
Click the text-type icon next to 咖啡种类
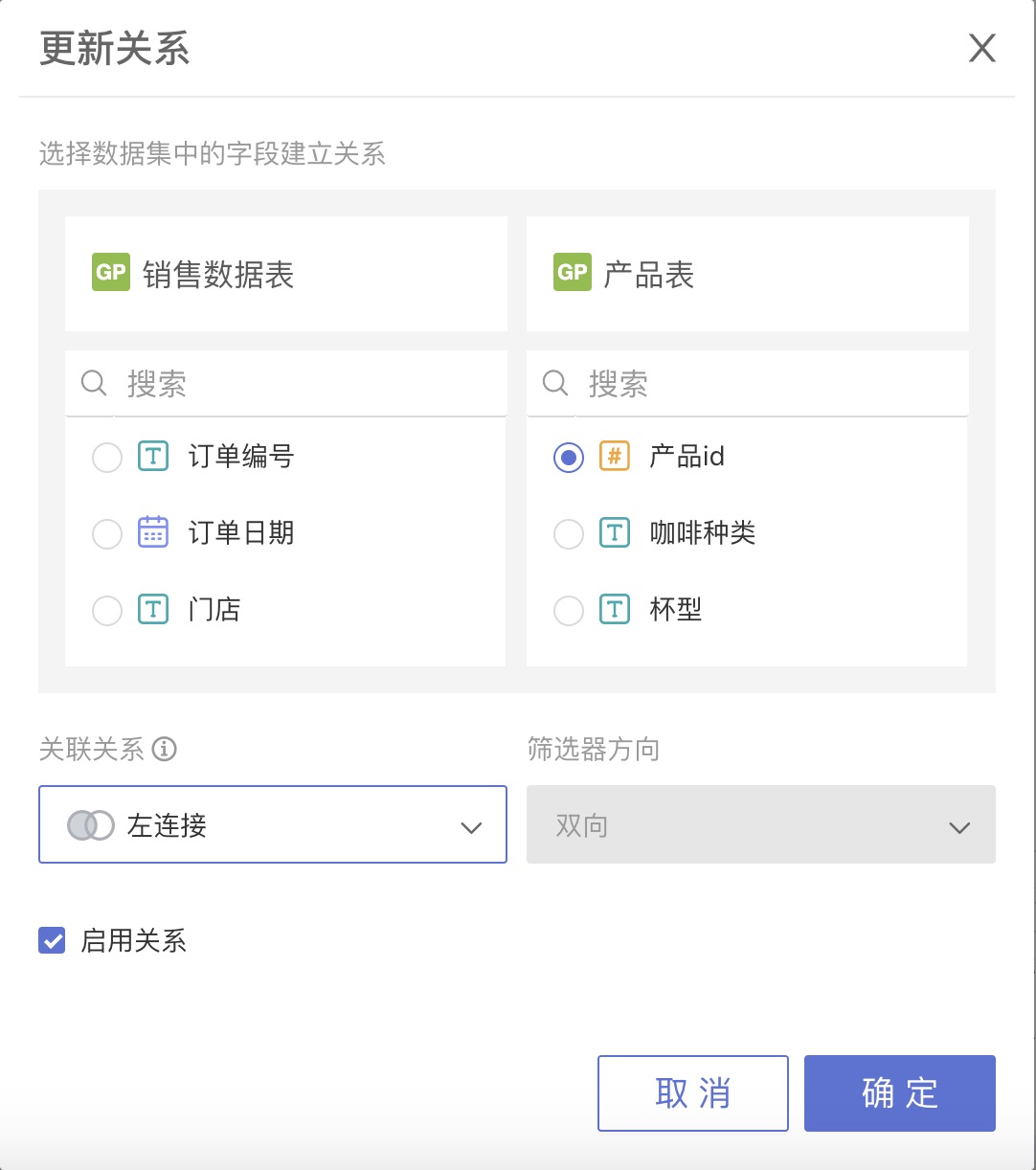[615, 532]
